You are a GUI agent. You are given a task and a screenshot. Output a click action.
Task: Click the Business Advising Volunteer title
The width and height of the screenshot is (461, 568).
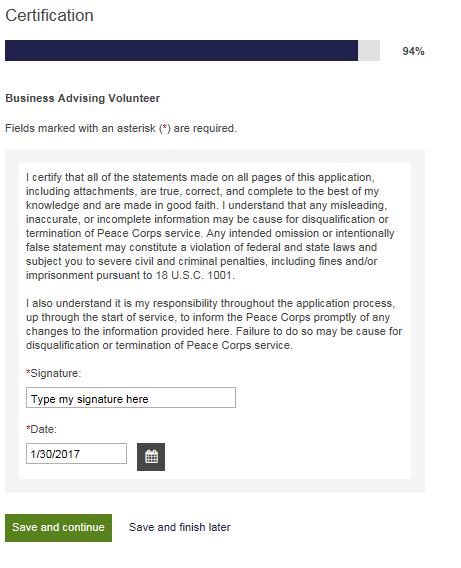click(83, 98)
